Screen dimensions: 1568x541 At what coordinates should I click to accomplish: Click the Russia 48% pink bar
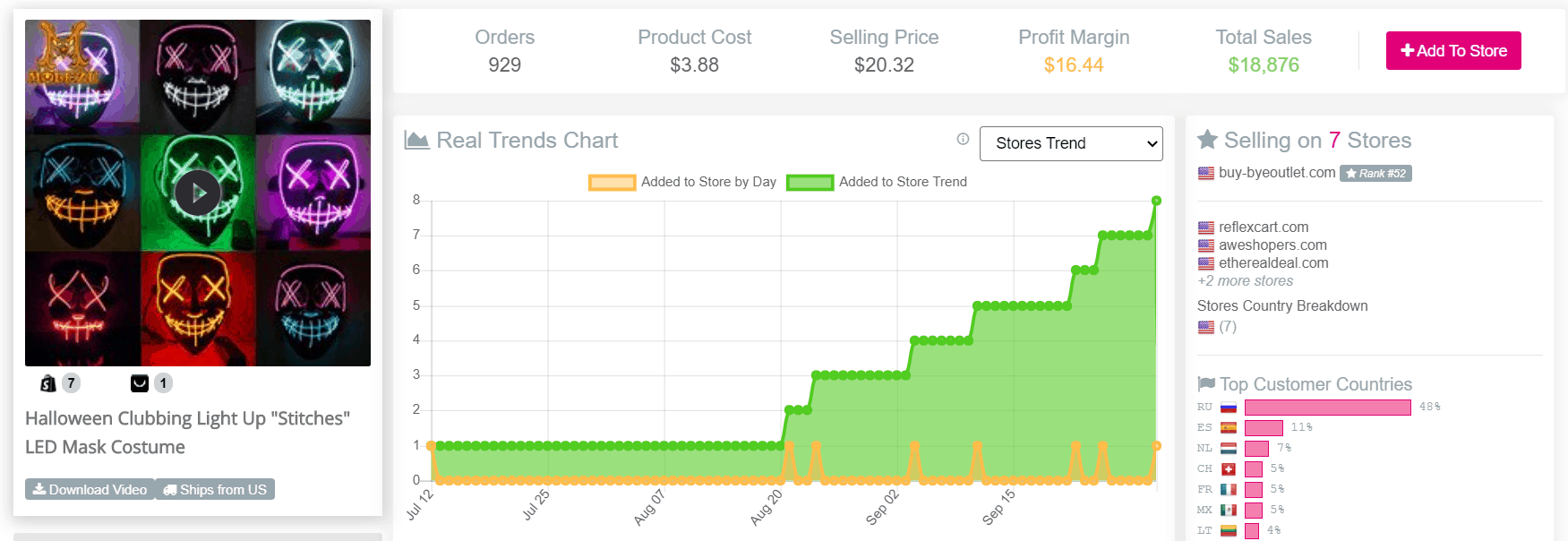pyautogui.click(x=1327, y=408)
